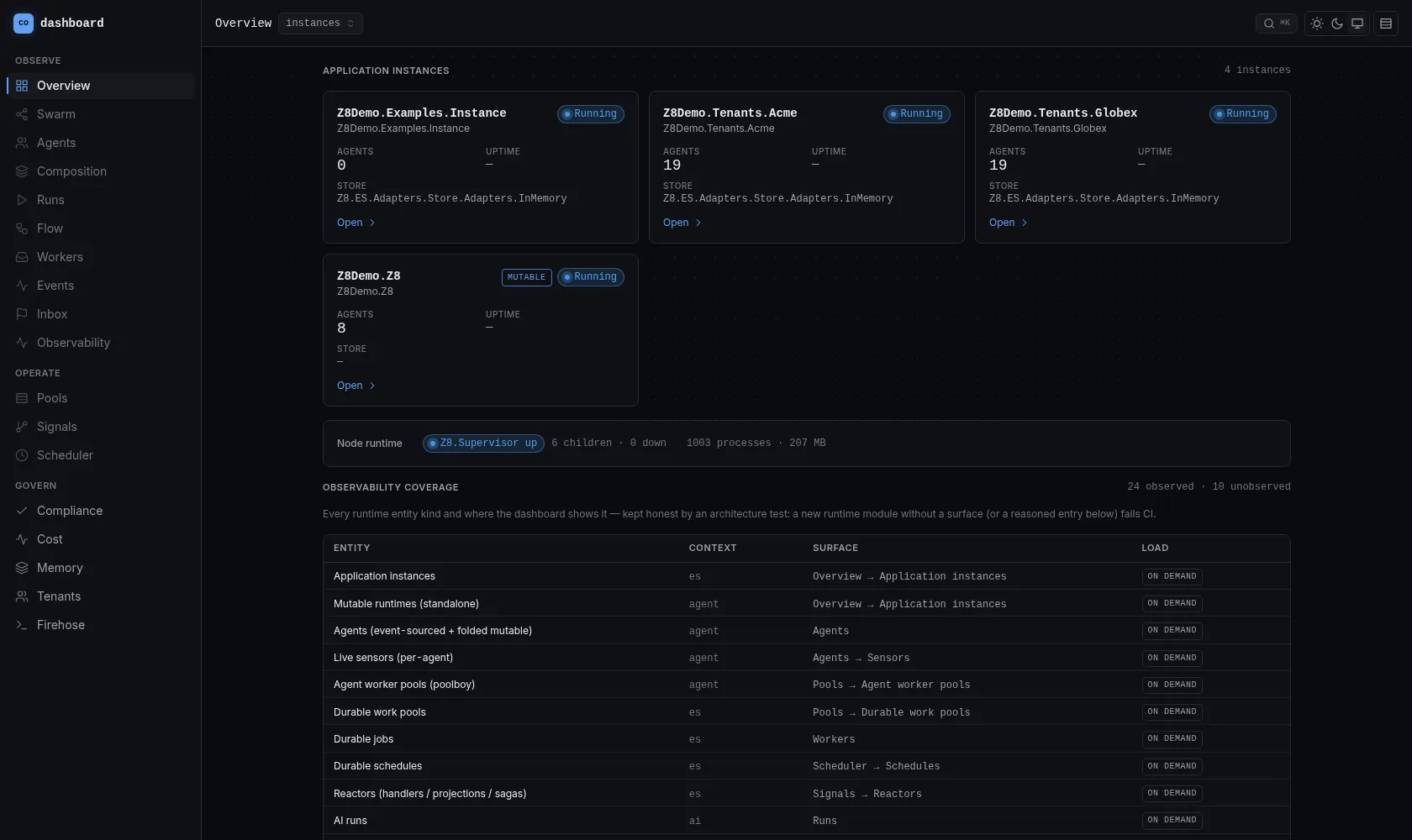
Task: Switch to dark theme moon icon
Action: [1337, 24]
